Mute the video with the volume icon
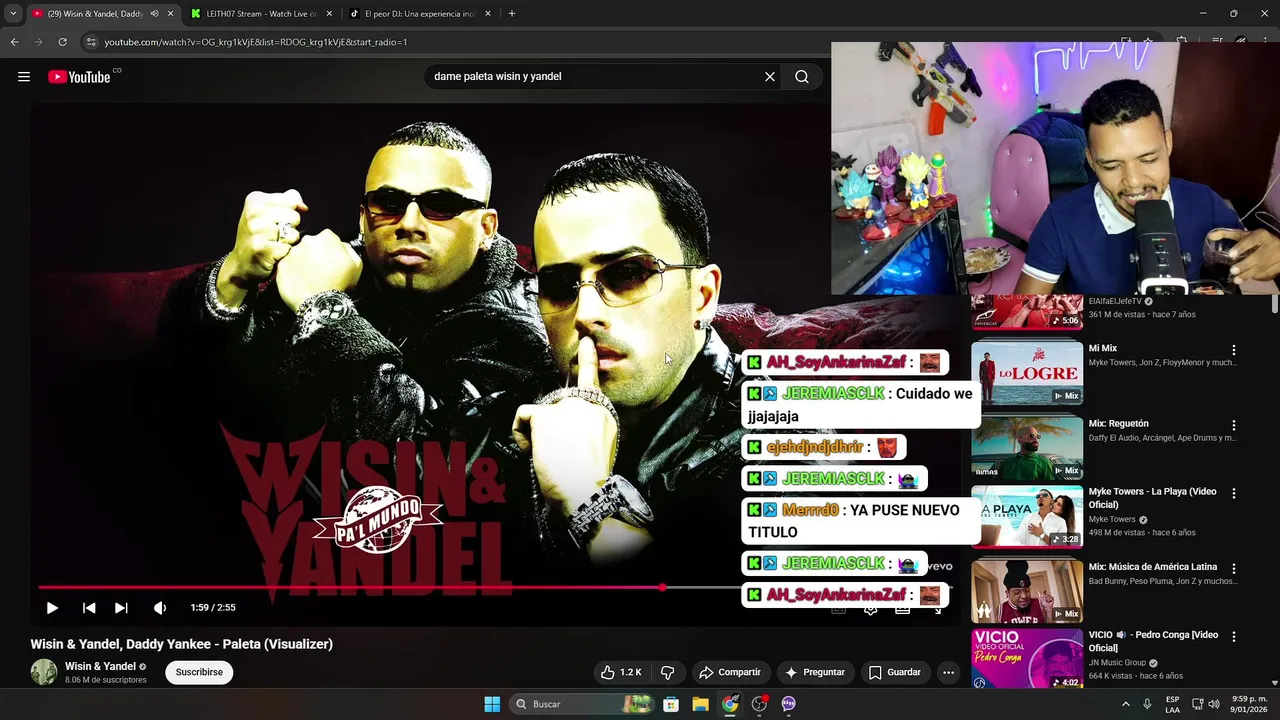The image size is (1280, 720). 160,608
